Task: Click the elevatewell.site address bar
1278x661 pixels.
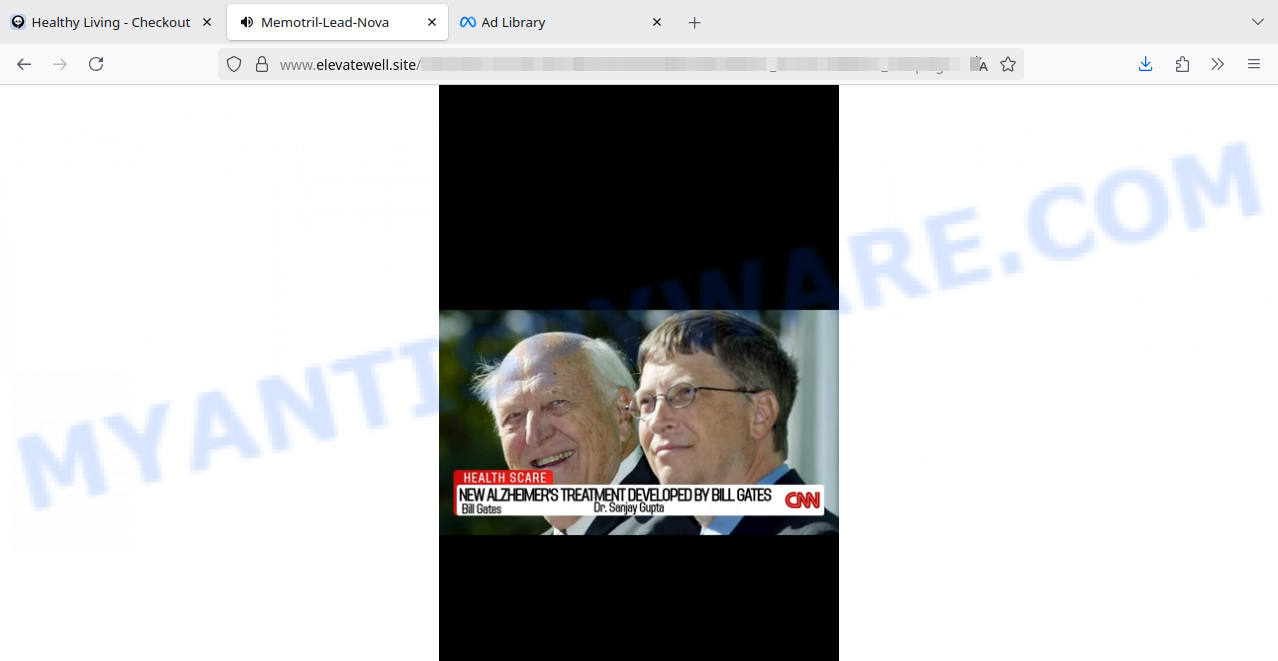Action: point(600,64)
